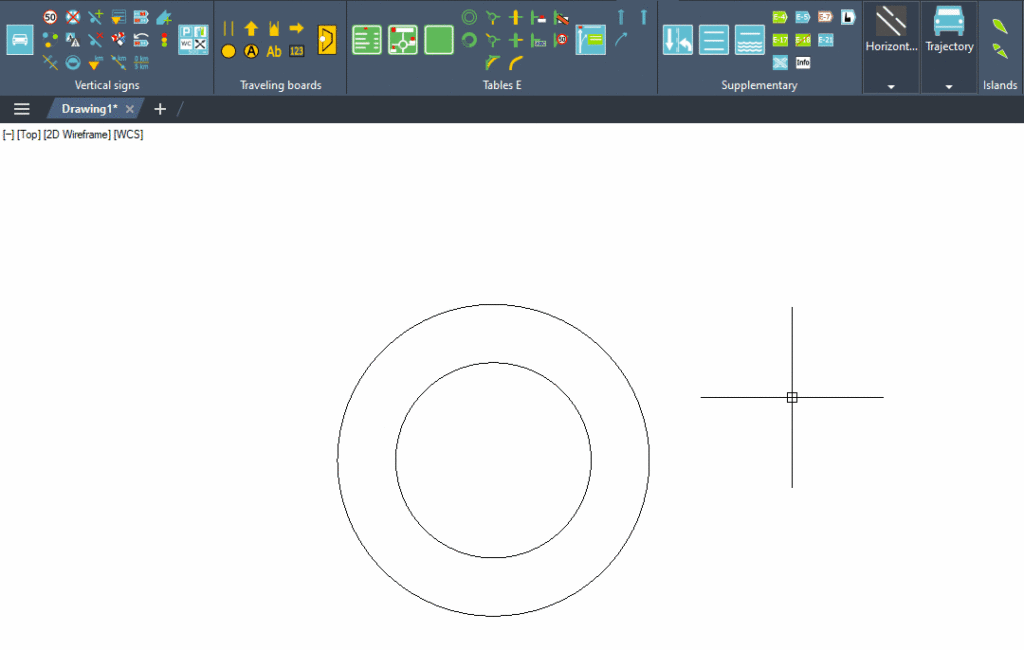Click the Traveling boards panel title

point(281,85)
